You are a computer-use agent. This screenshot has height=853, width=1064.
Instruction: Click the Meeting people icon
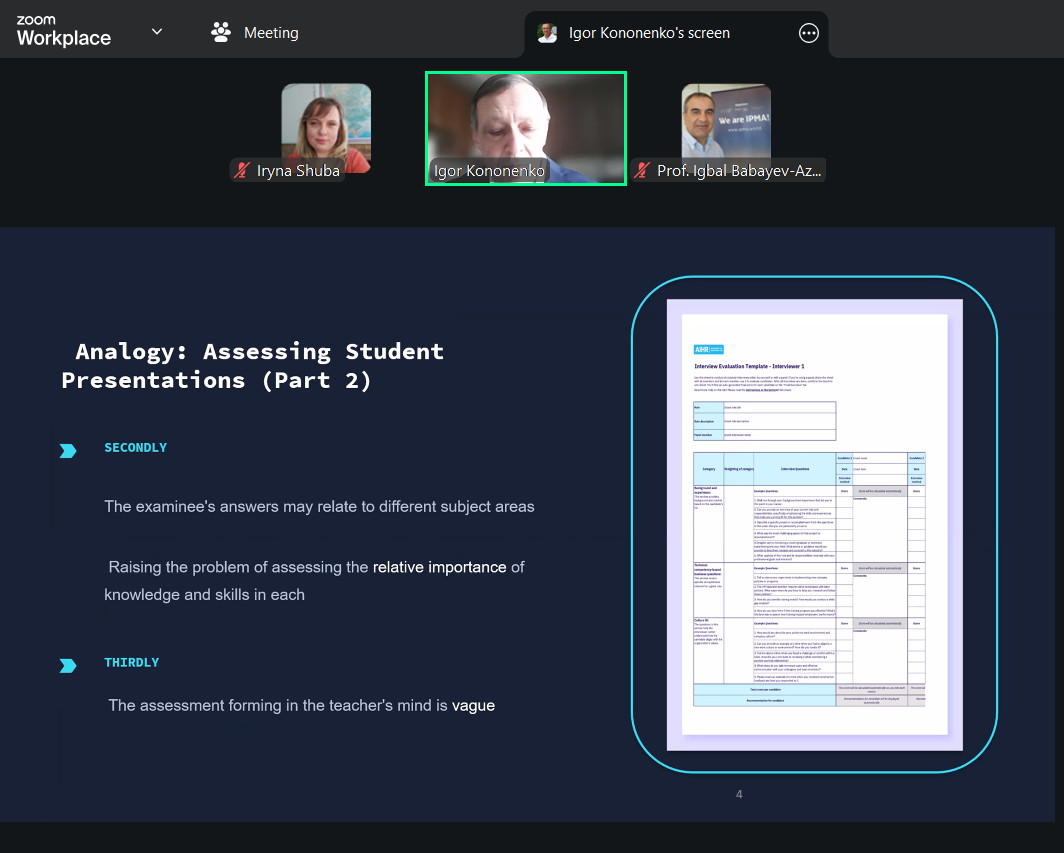click(x=221, y=33)
